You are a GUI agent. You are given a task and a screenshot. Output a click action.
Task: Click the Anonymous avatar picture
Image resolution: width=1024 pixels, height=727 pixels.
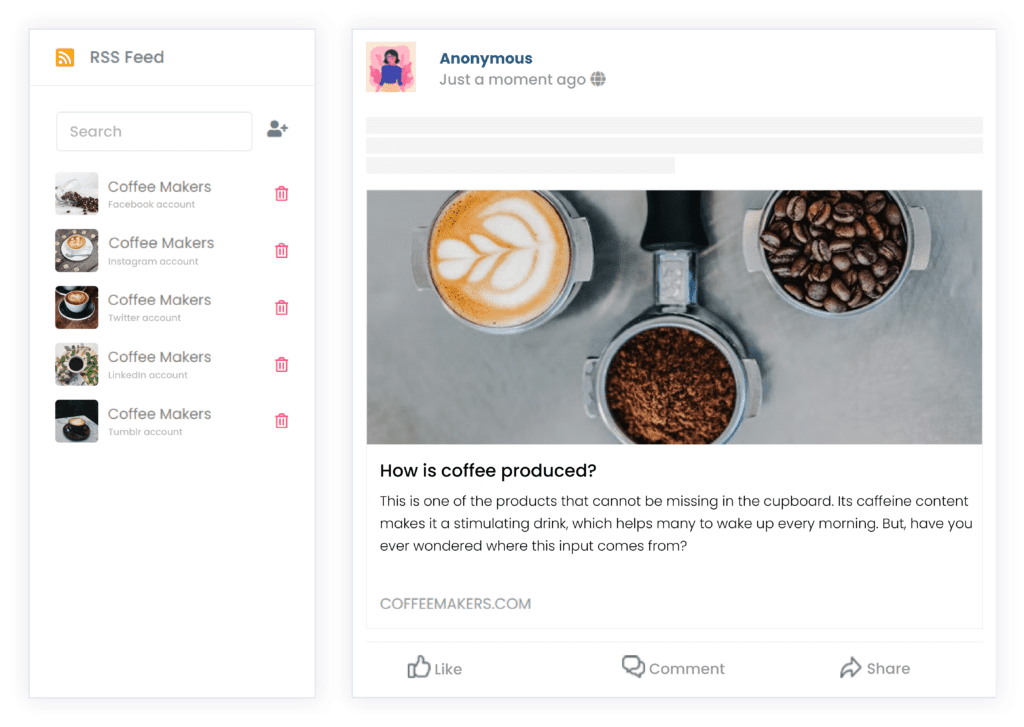tap(391, 67)
